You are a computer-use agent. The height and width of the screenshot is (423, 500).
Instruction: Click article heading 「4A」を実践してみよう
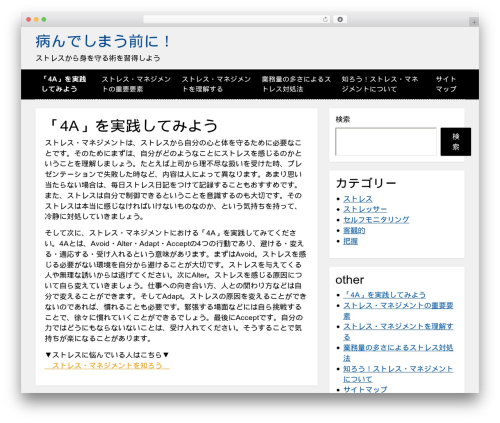tap(132, 126)
